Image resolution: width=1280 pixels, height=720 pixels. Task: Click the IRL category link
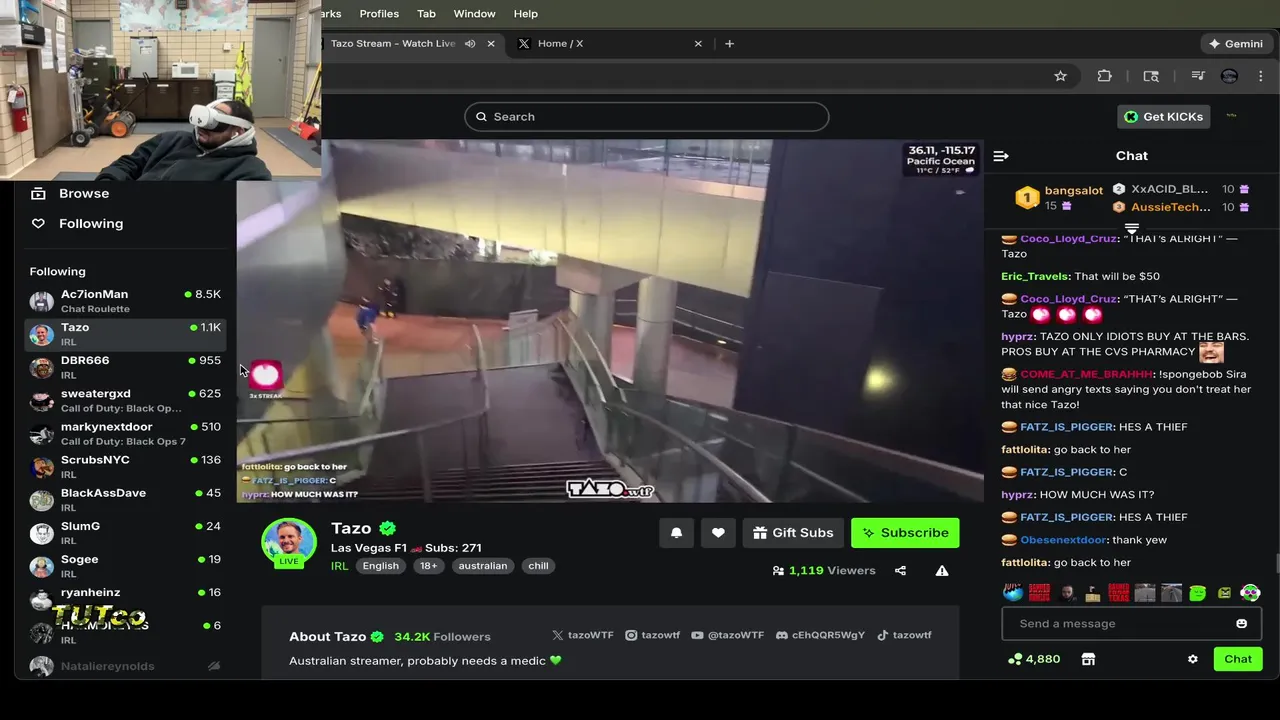pyautogui.click(x=340, y=566)
